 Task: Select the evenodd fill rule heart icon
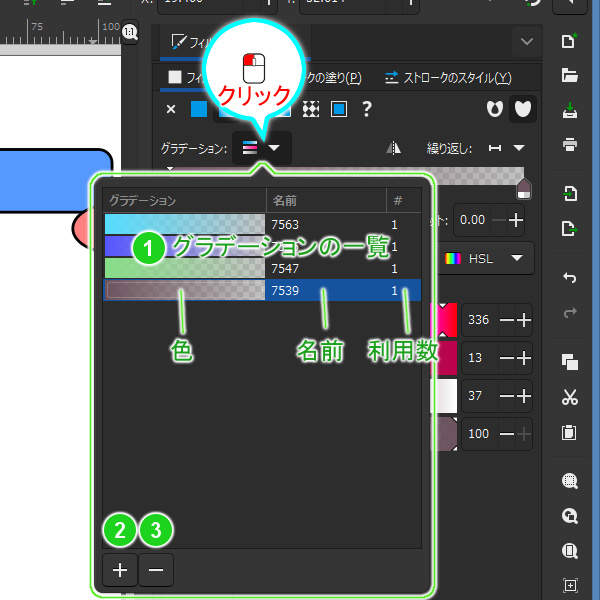[x=495, y=109]
